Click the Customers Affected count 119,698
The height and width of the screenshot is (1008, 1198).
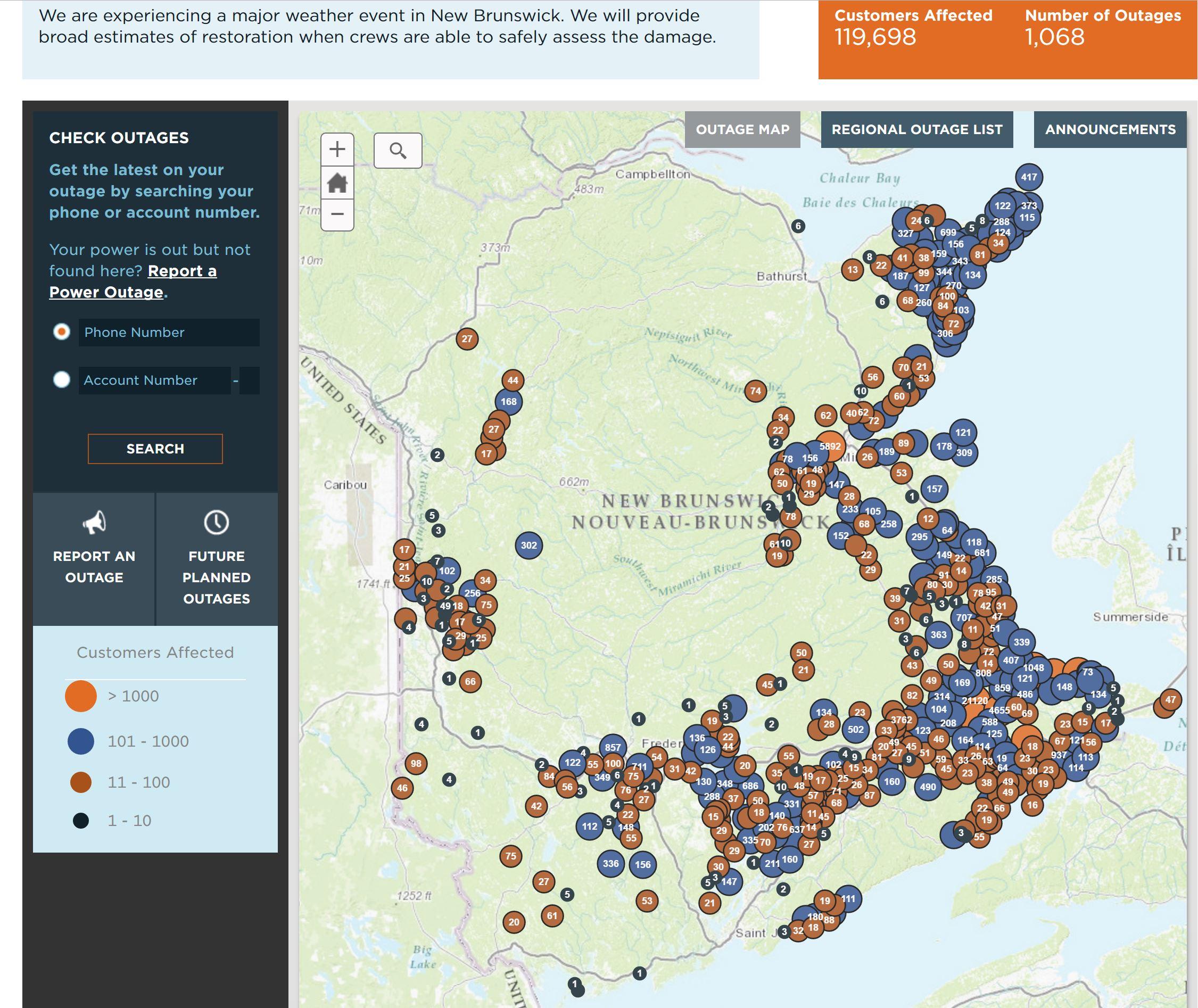(x=875, y=38)
